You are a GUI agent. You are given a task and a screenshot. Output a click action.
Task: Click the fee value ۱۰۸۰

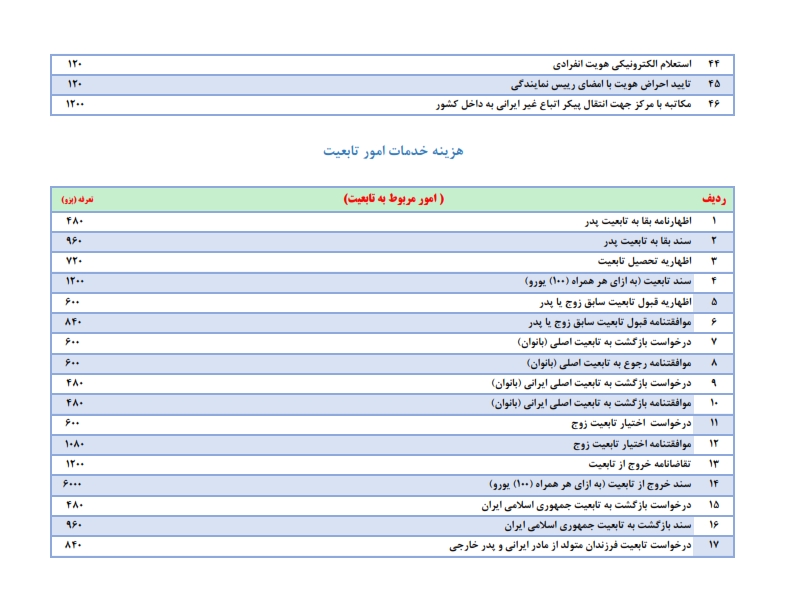(x=75, y=443)
